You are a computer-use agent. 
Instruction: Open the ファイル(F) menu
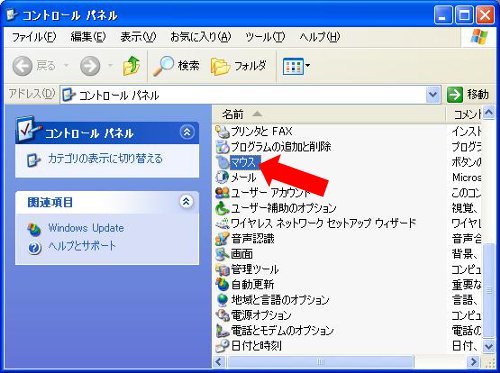pyautogui.click(x=34, y=37)
